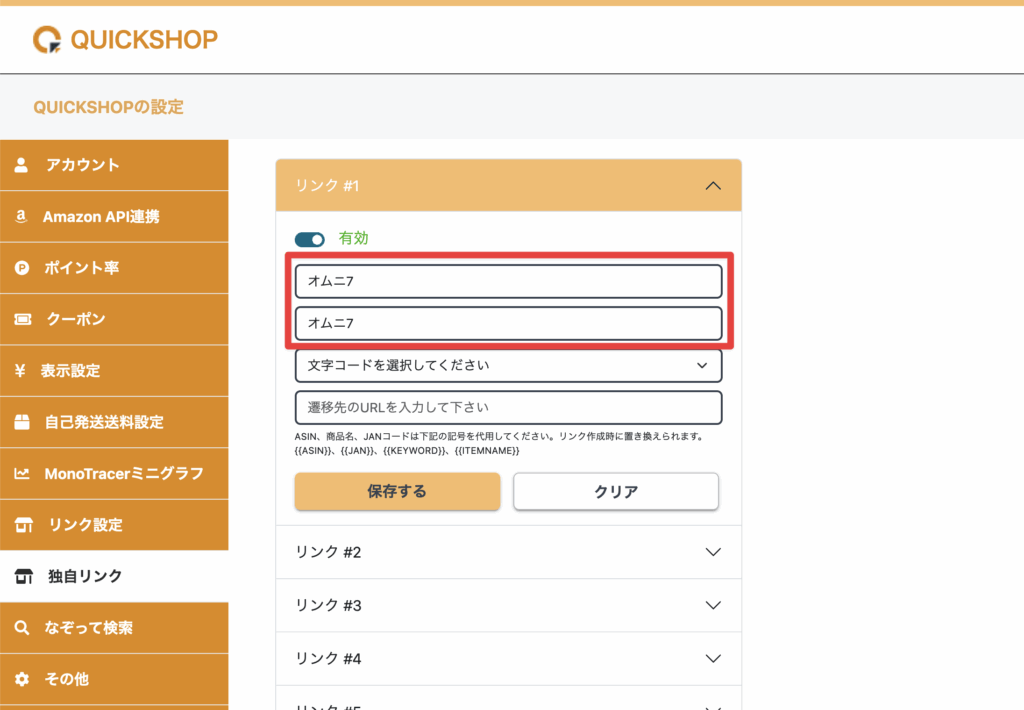Click the QUICKSHOP header wordmark
Viewport: 1024px width, 710px height.
click(x=144, y=39)
